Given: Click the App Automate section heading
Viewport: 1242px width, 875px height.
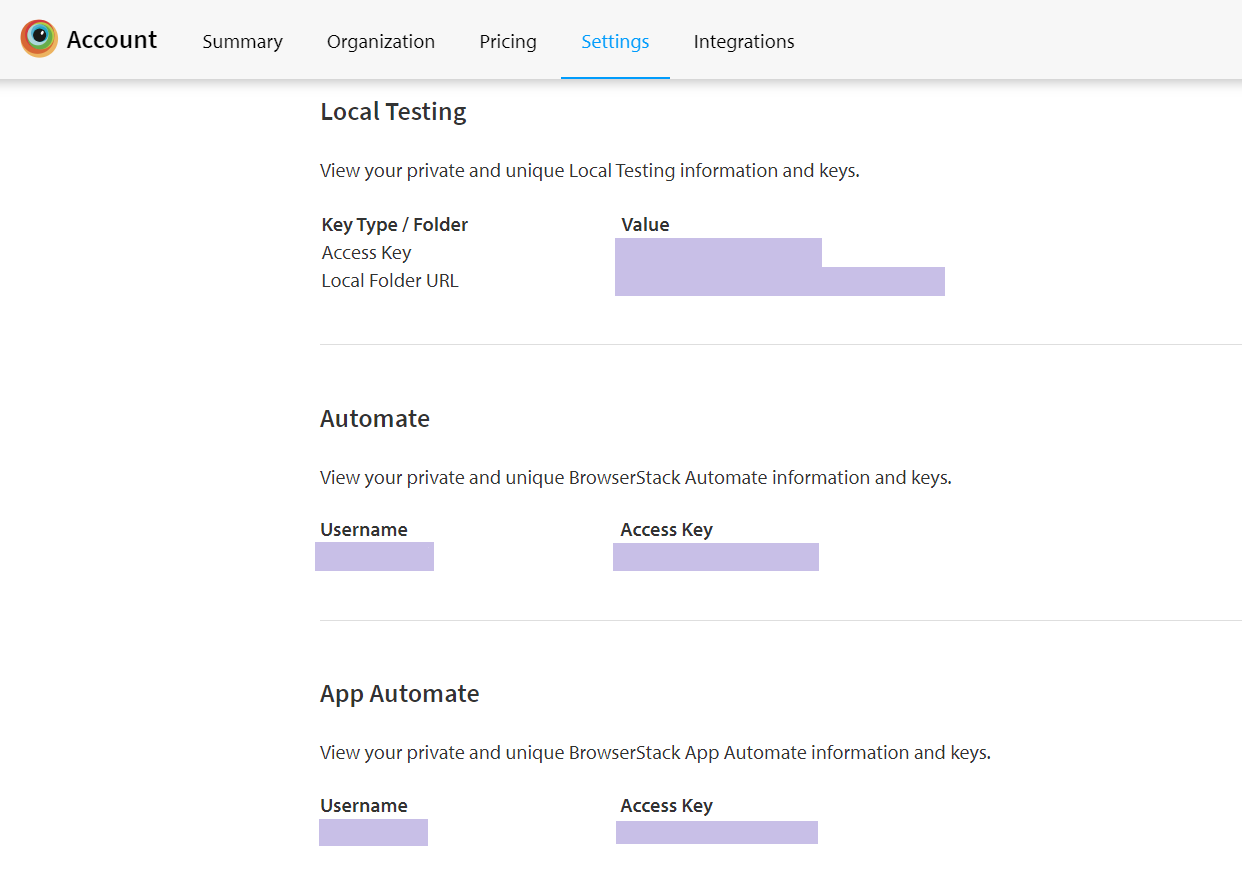Looking at the screenshot, I should tap(400, 694).
